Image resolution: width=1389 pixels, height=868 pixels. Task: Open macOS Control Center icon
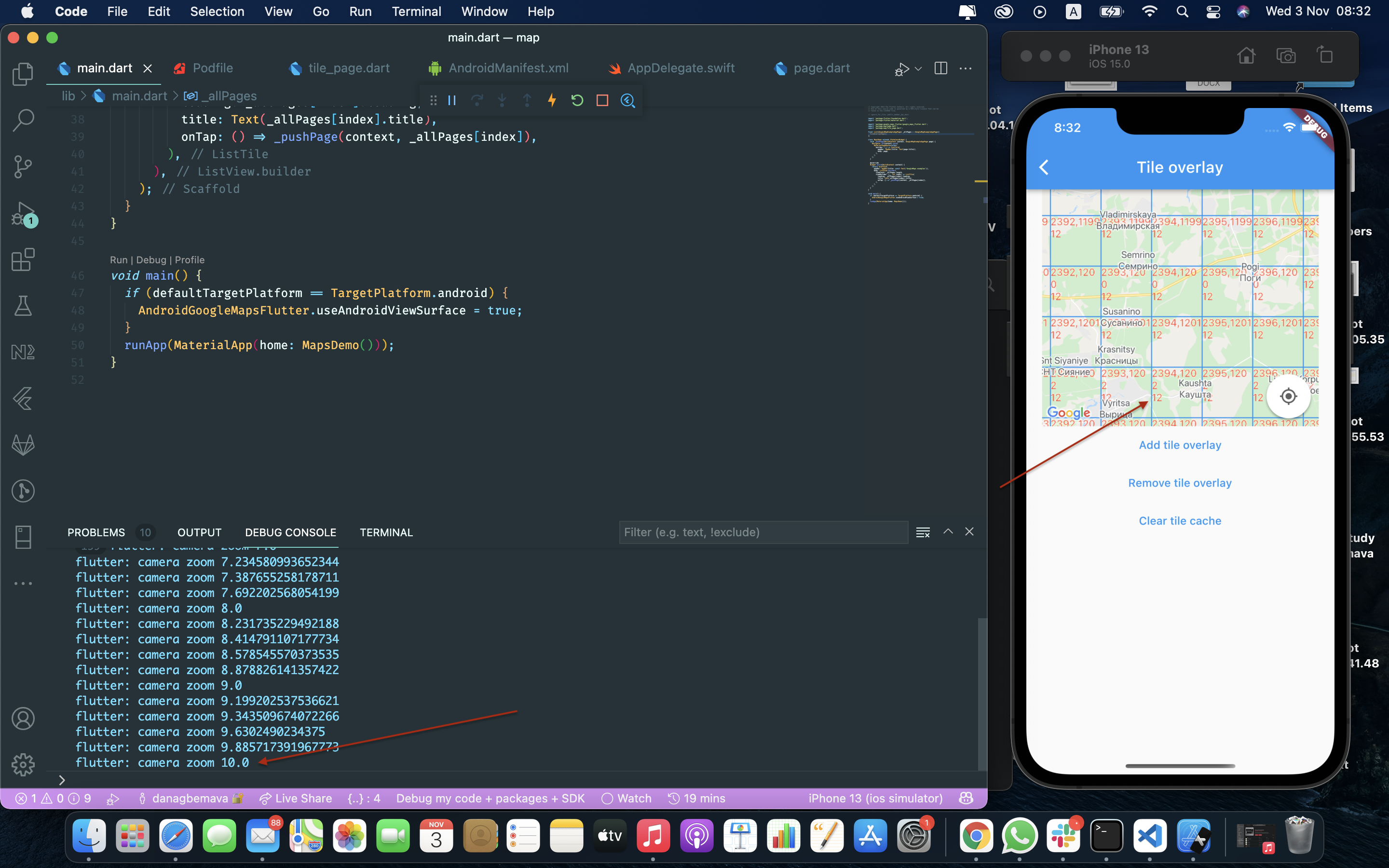tap(1213, 12)
